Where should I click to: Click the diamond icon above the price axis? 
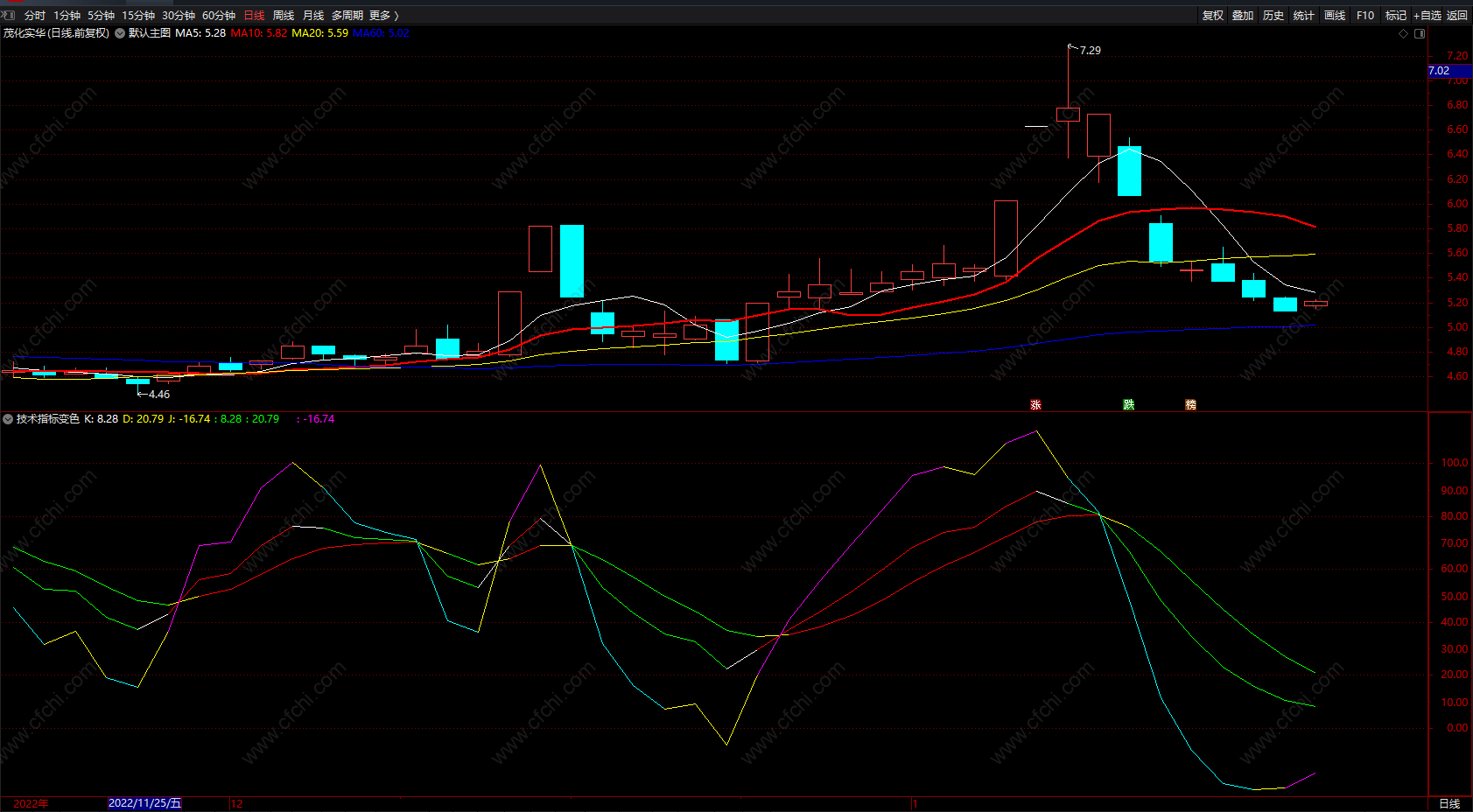[x=1403, y=33]
